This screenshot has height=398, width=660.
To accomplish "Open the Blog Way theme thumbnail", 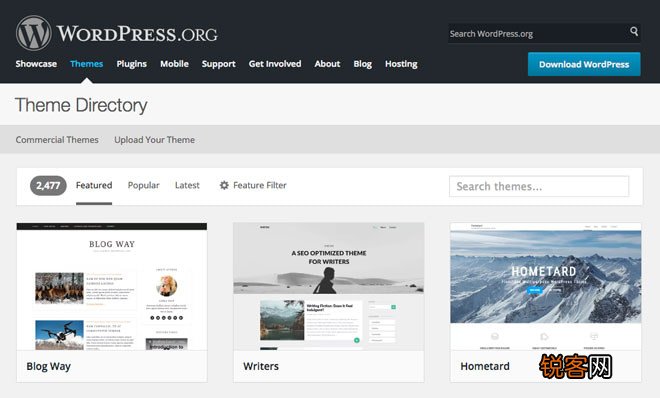I will (x=112, y=287).
